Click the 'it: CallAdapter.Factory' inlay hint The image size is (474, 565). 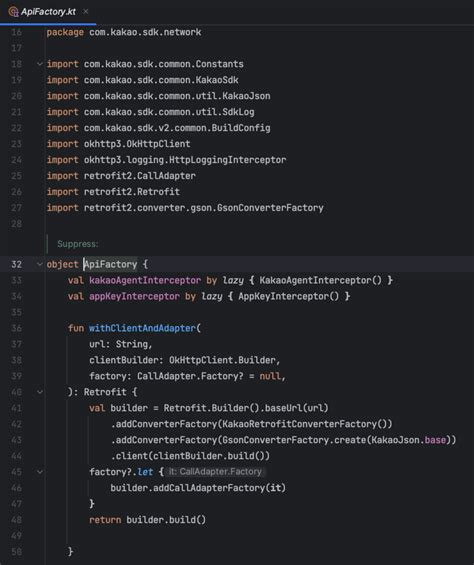click(x=215, y=472)
